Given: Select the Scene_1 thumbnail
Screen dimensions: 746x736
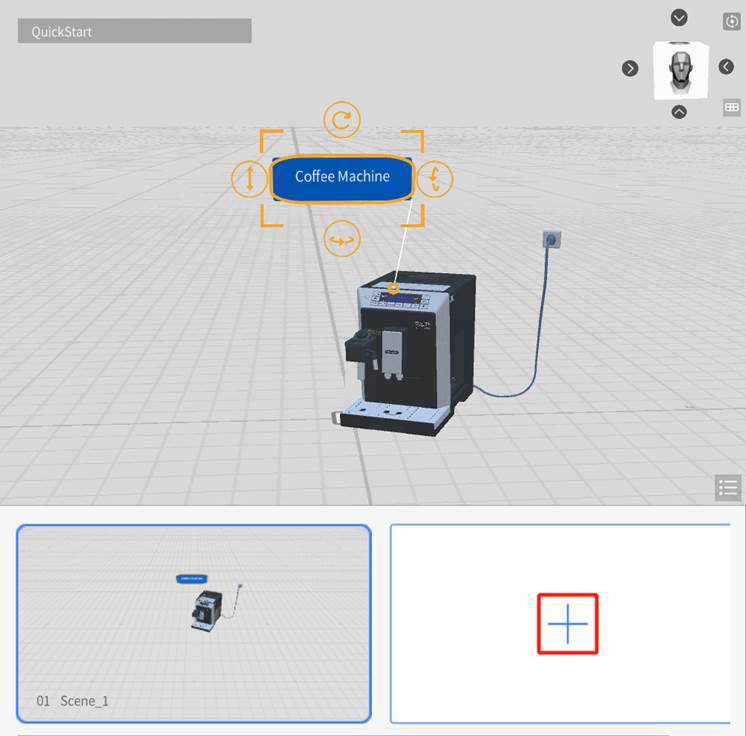Looking at the screenshot, I should [193, 622].
